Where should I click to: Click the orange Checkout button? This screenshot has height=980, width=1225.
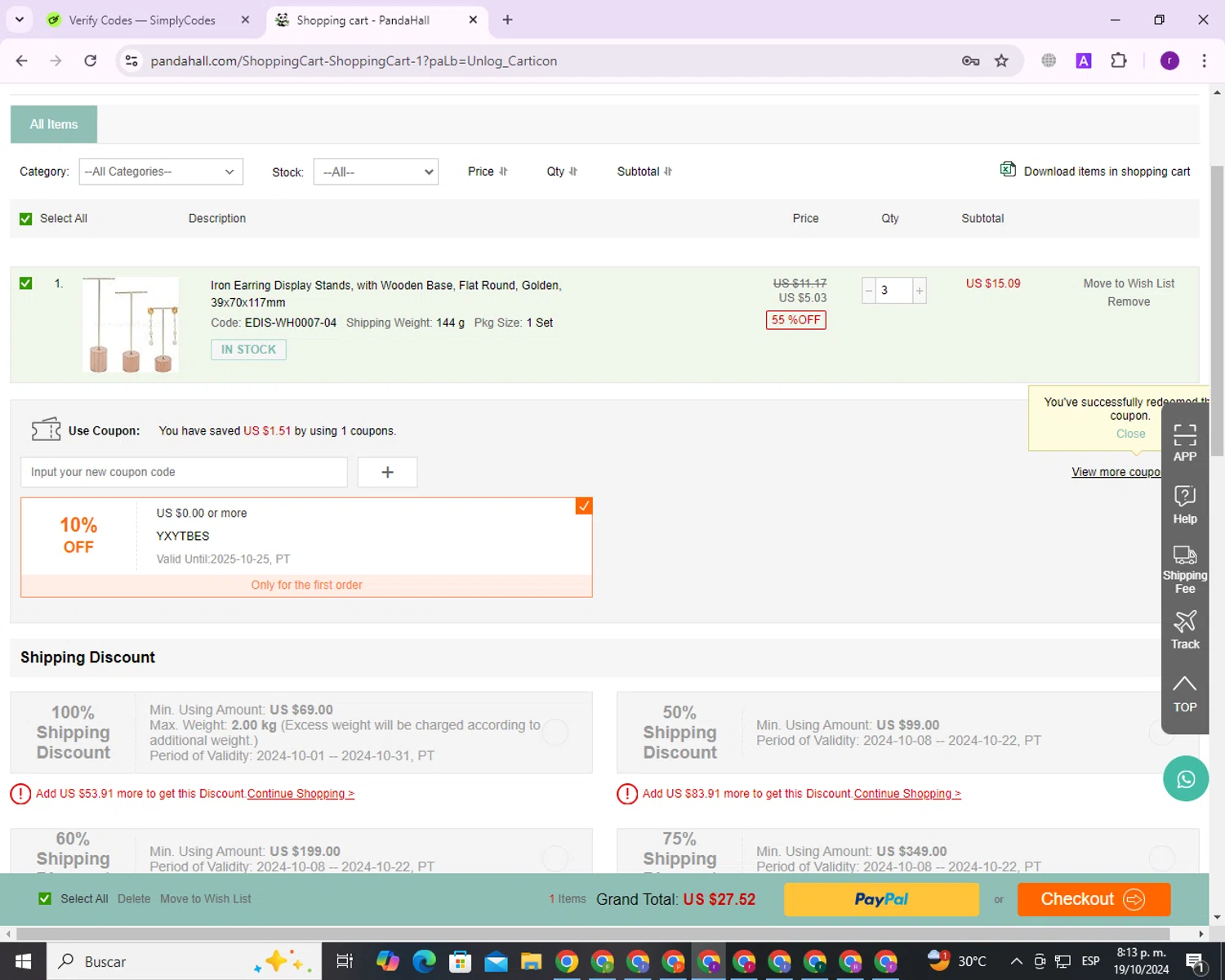coord(1094,899)
